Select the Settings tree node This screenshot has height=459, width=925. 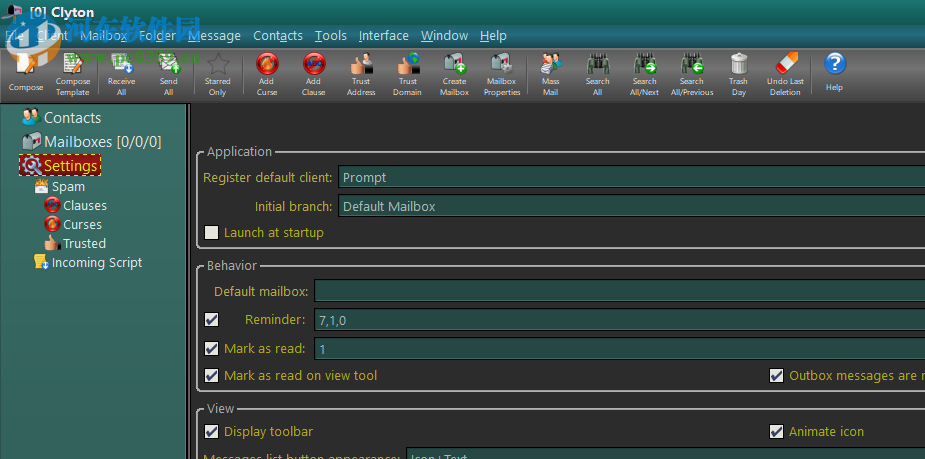[60, 166]
